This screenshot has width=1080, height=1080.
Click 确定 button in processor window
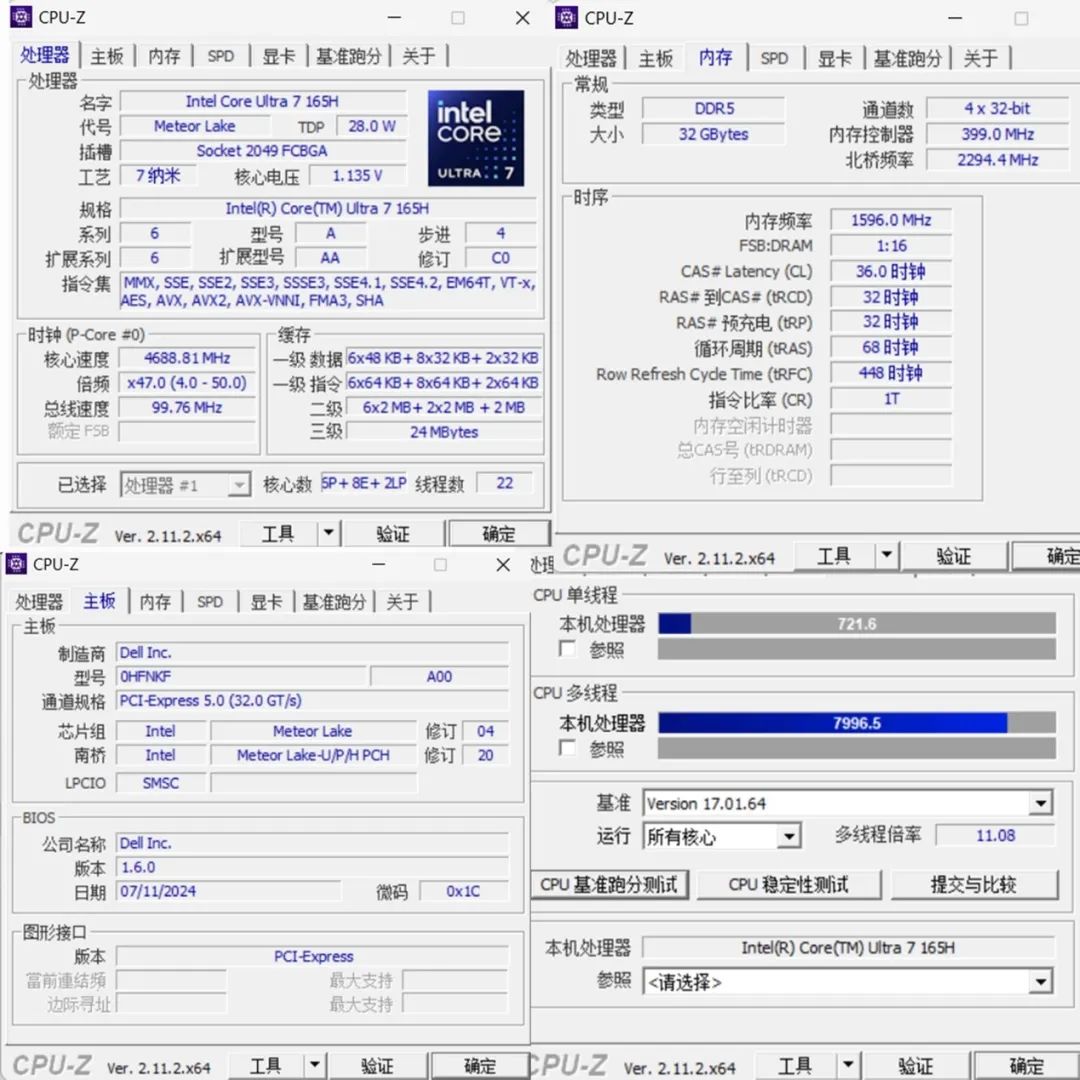point(499,533)
